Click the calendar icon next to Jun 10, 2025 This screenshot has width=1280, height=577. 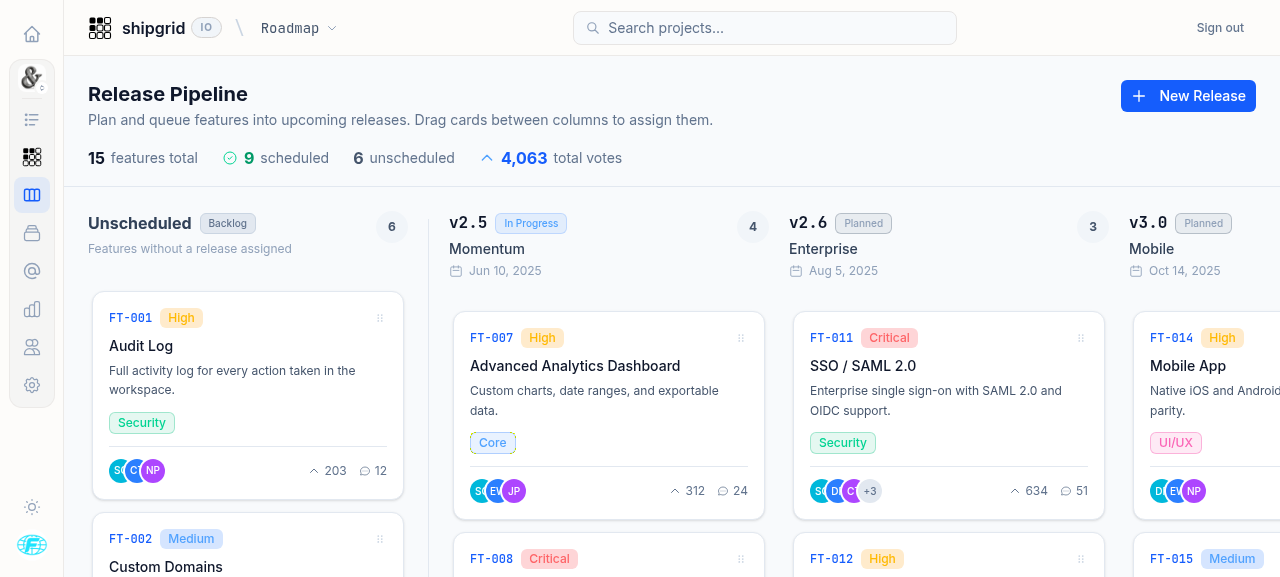456,271
